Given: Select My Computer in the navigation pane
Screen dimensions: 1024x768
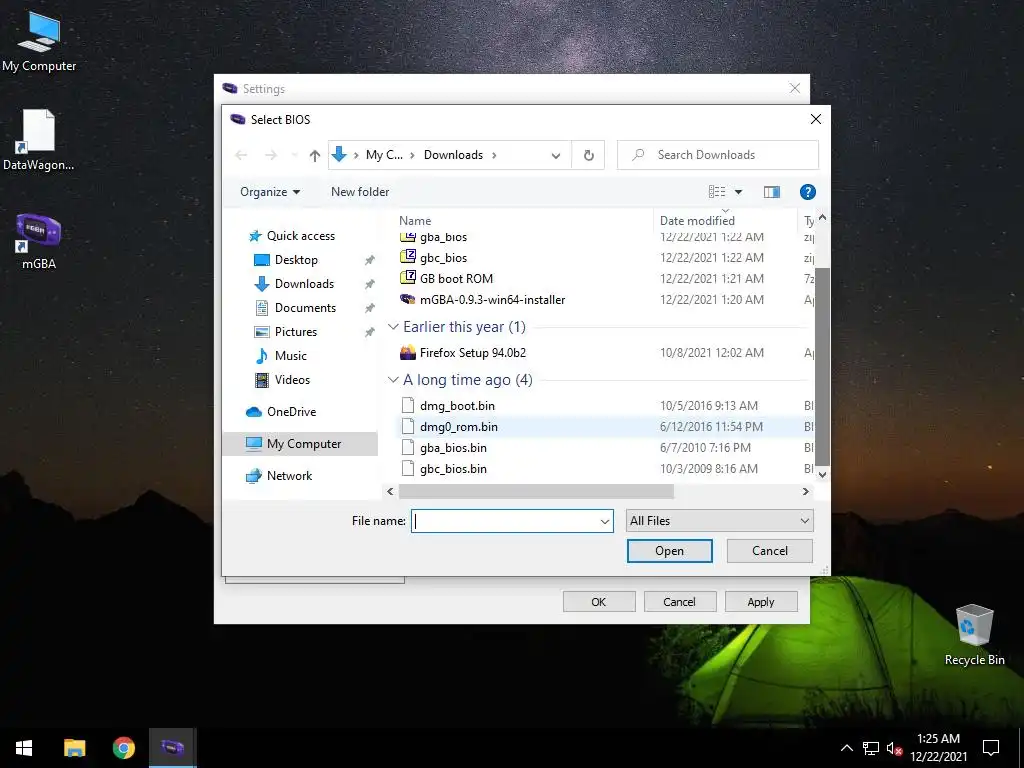Looking at the screenshot, I should (300, 444).
